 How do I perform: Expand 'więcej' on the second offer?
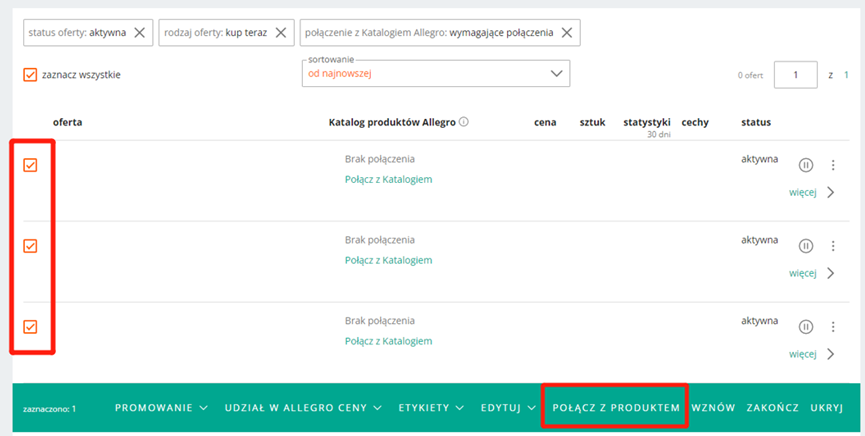811,273
